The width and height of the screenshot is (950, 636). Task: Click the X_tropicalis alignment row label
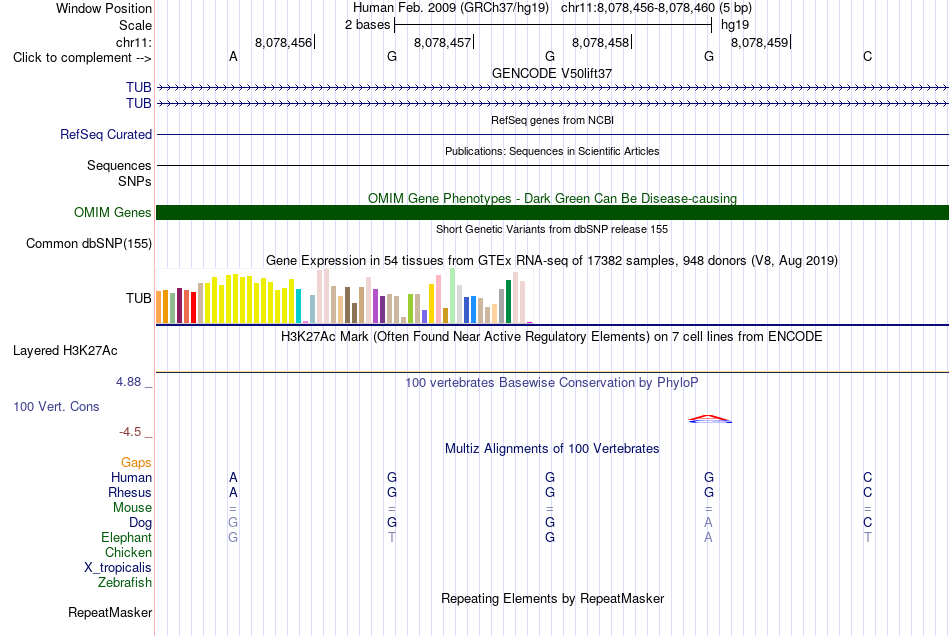pyautogui.click(x=118, y=568)
